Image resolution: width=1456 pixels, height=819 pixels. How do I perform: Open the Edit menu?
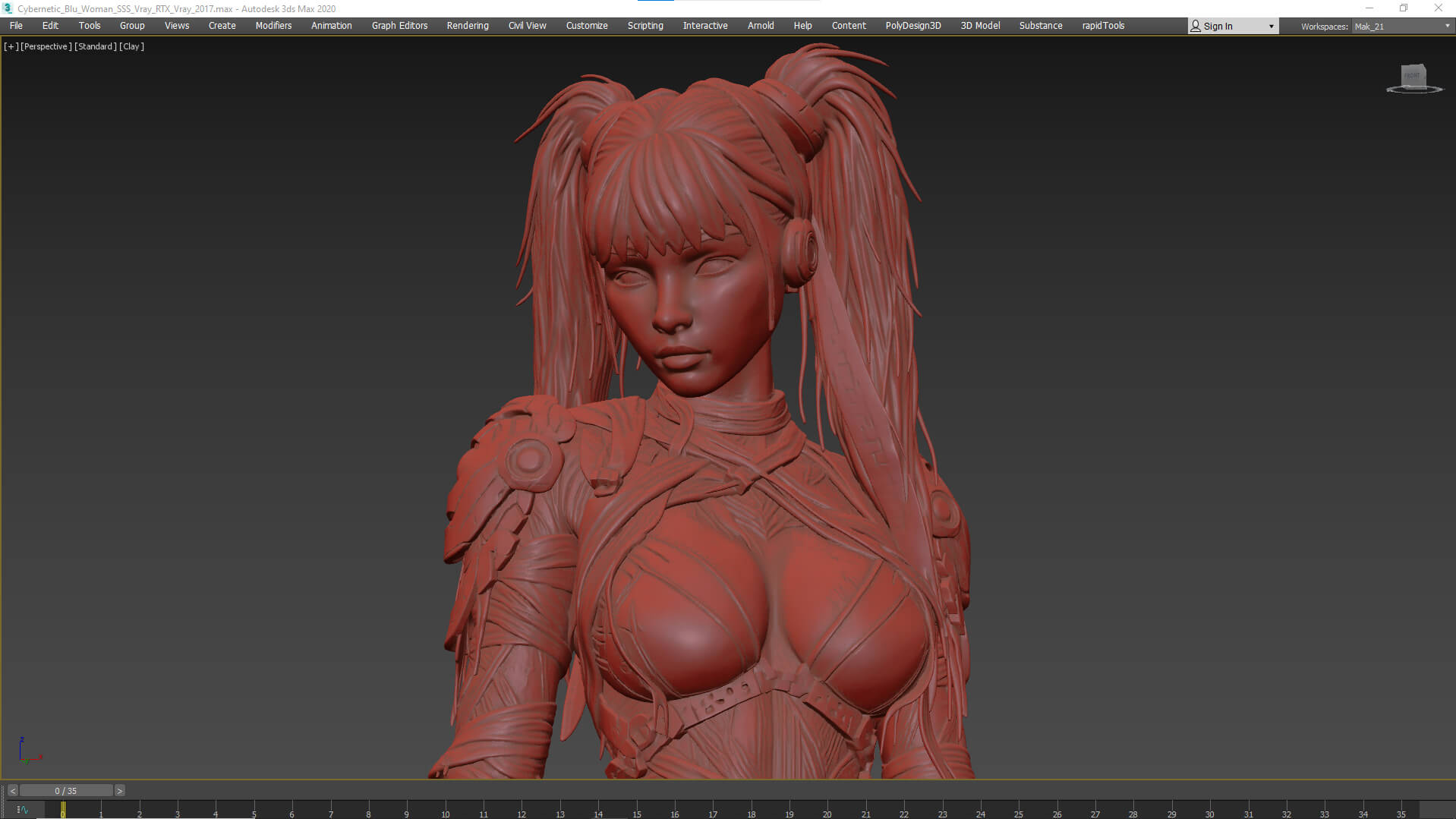click(x=50, y=26)
